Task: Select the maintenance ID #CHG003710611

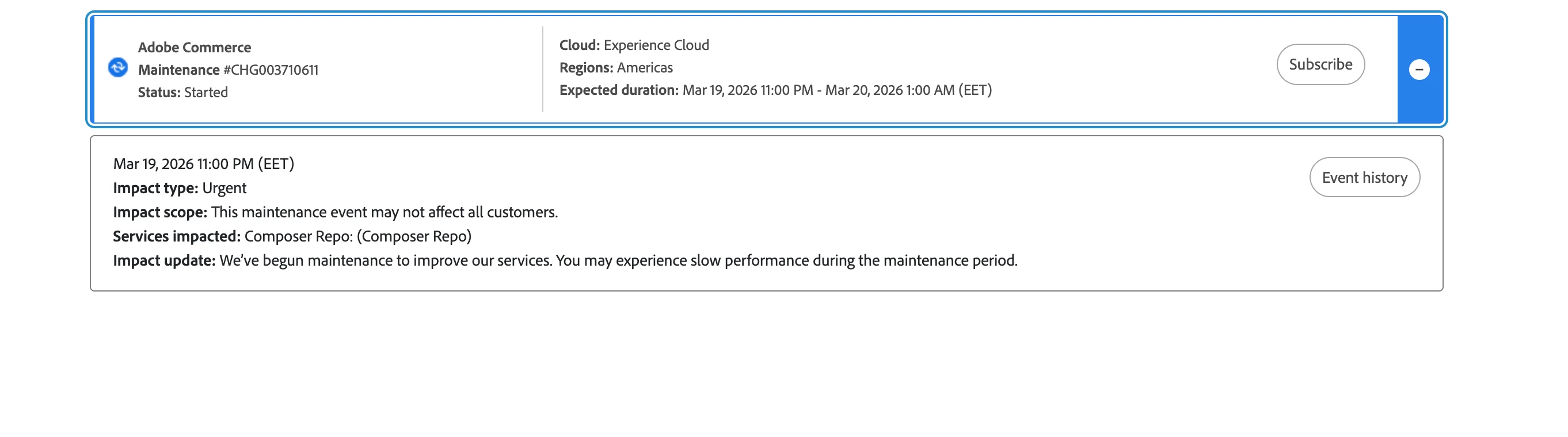Action: coord(271,70)
